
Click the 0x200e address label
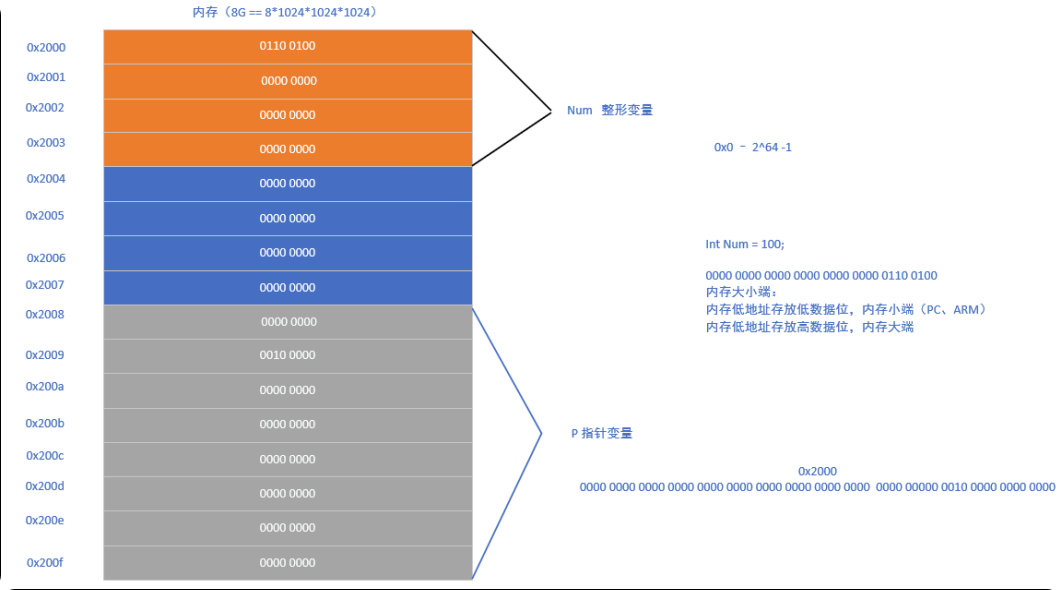pyautogui.click(x=45, y=520)
